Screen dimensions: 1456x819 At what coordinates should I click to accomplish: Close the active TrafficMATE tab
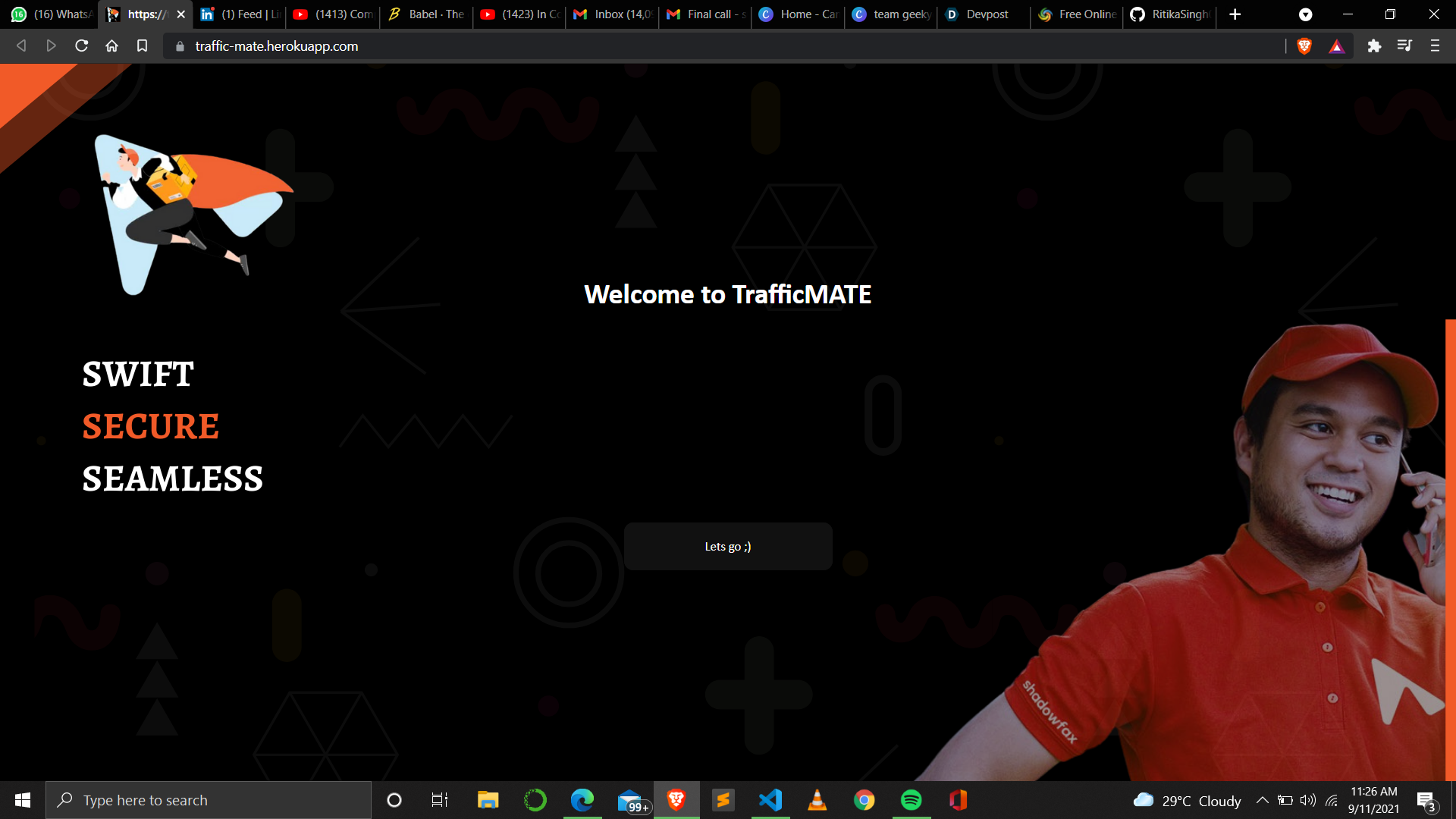point(181,14)
